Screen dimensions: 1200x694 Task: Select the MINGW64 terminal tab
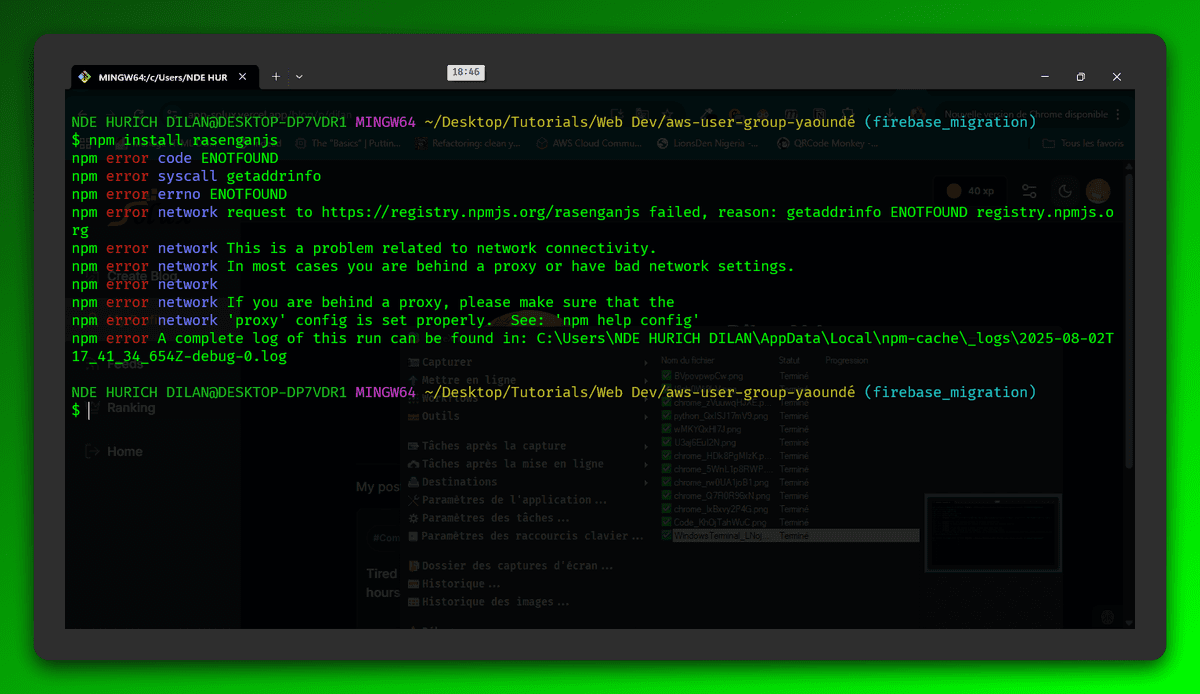coord(164,77)
